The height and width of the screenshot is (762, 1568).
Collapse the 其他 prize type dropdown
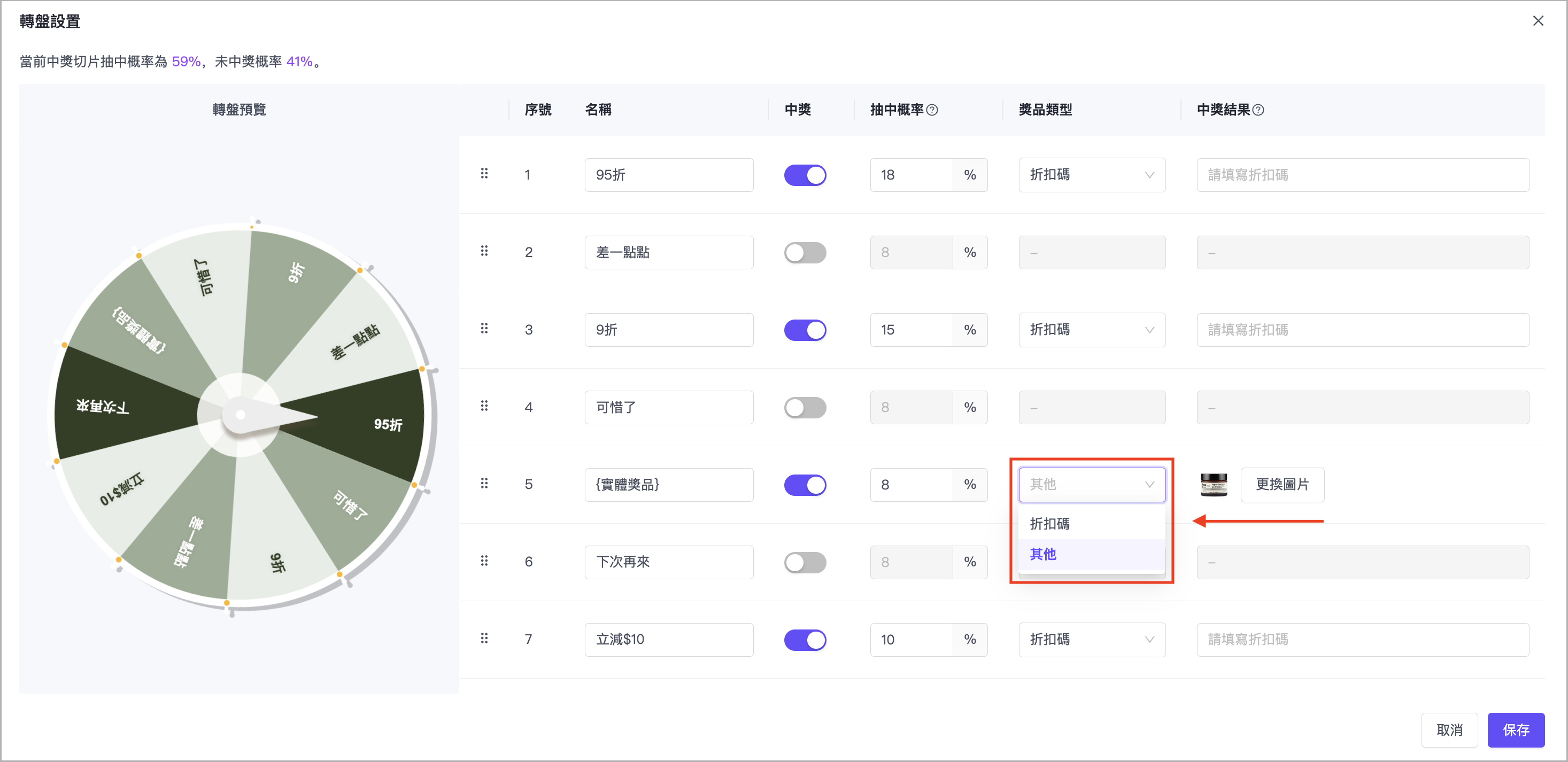pyautogui.click(x=1091, y=485)
